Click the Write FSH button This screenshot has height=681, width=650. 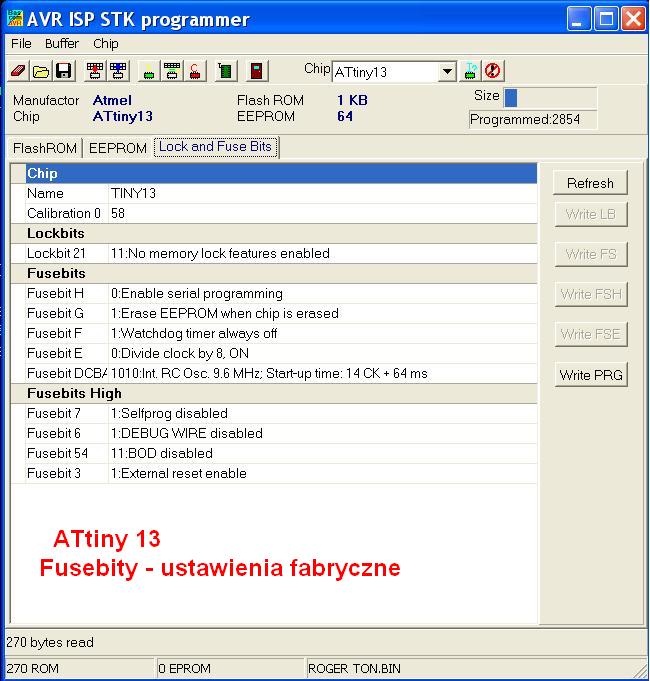591,294
